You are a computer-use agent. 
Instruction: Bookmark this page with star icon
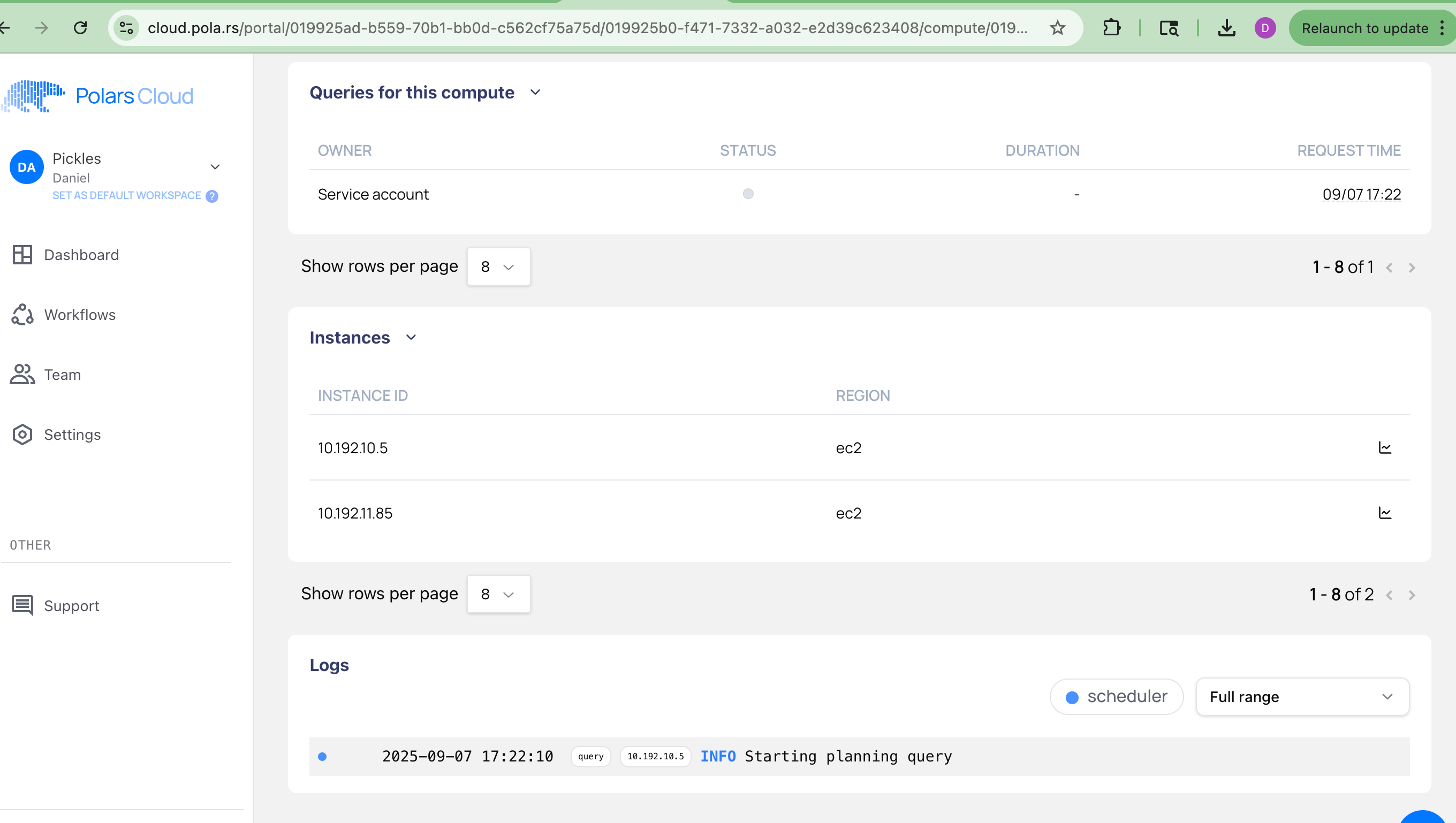pyautogui.click(x=1057, y=28)
